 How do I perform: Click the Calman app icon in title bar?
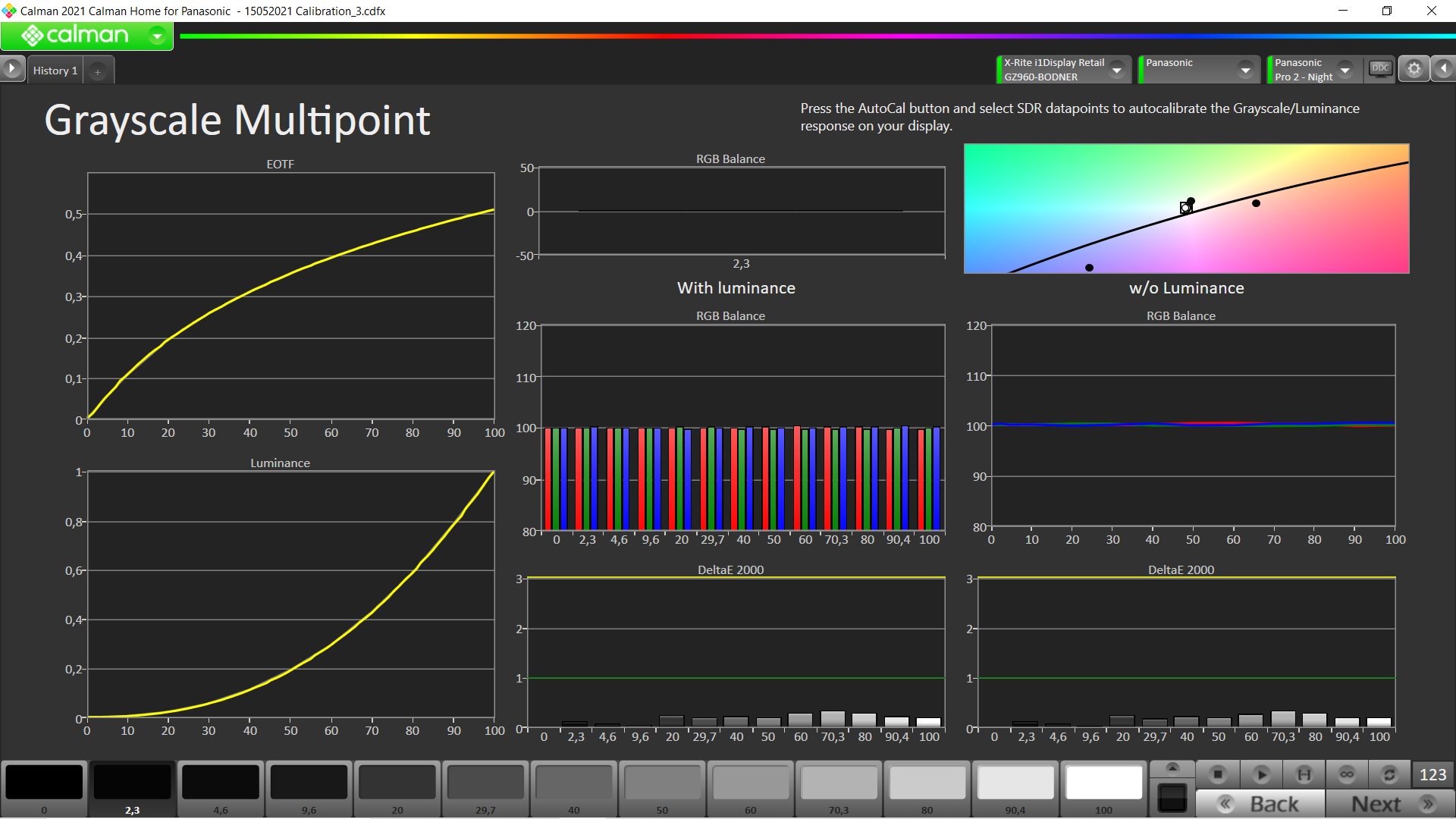pyautogui.click(x=9, y=11)
